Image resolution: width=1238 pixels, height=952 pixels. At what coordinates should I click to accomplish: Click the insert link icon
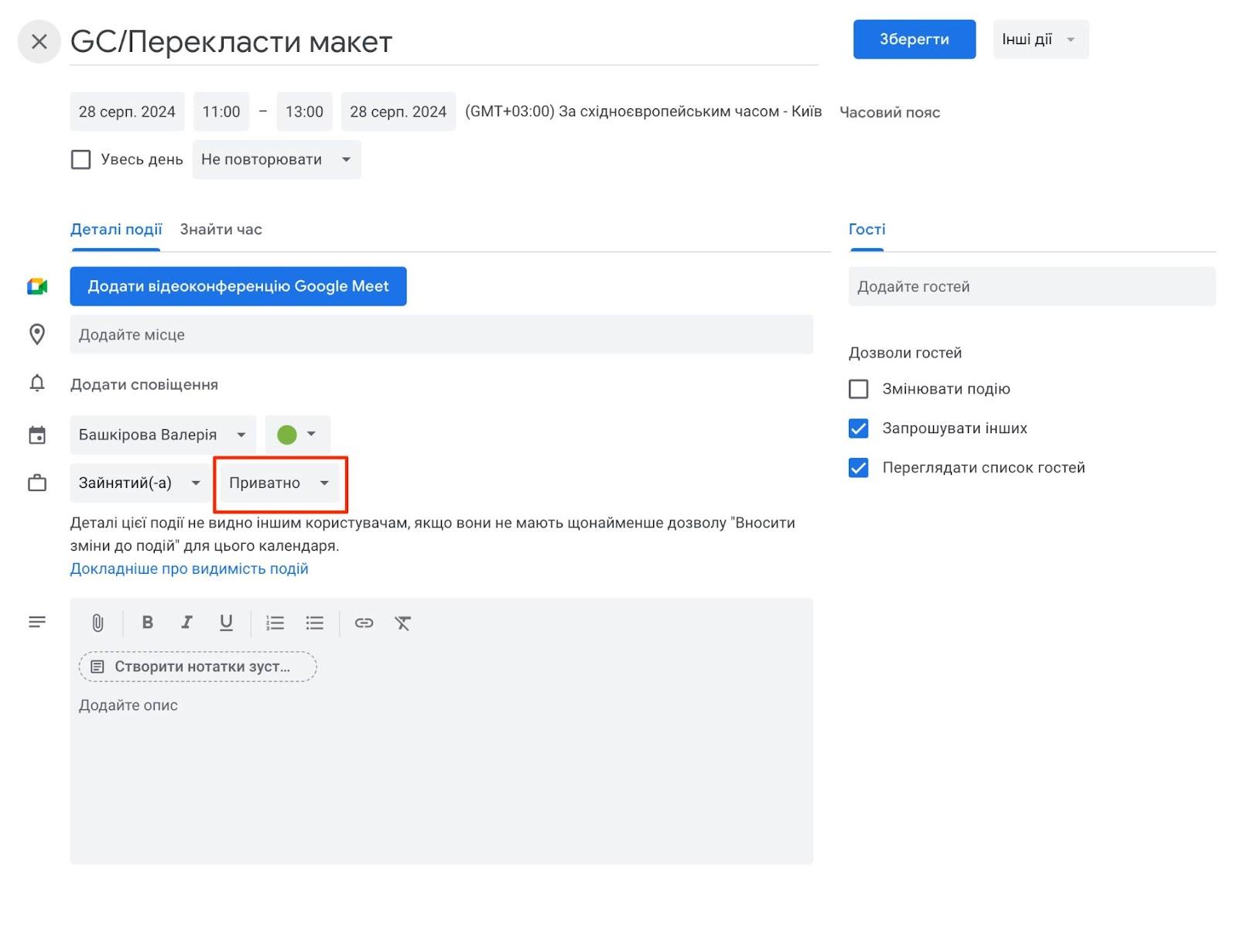tap(364, 623)
